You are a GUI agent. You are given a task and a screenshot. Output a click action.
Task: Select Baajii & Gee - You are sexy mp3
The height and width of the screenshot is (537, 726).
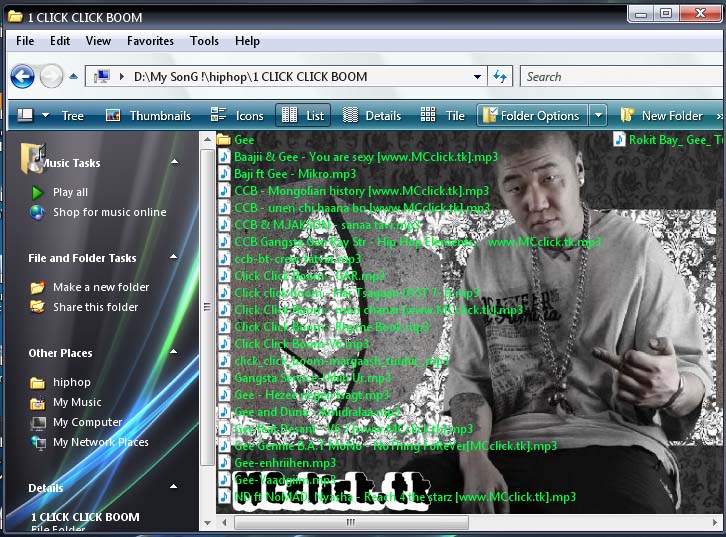366,157
